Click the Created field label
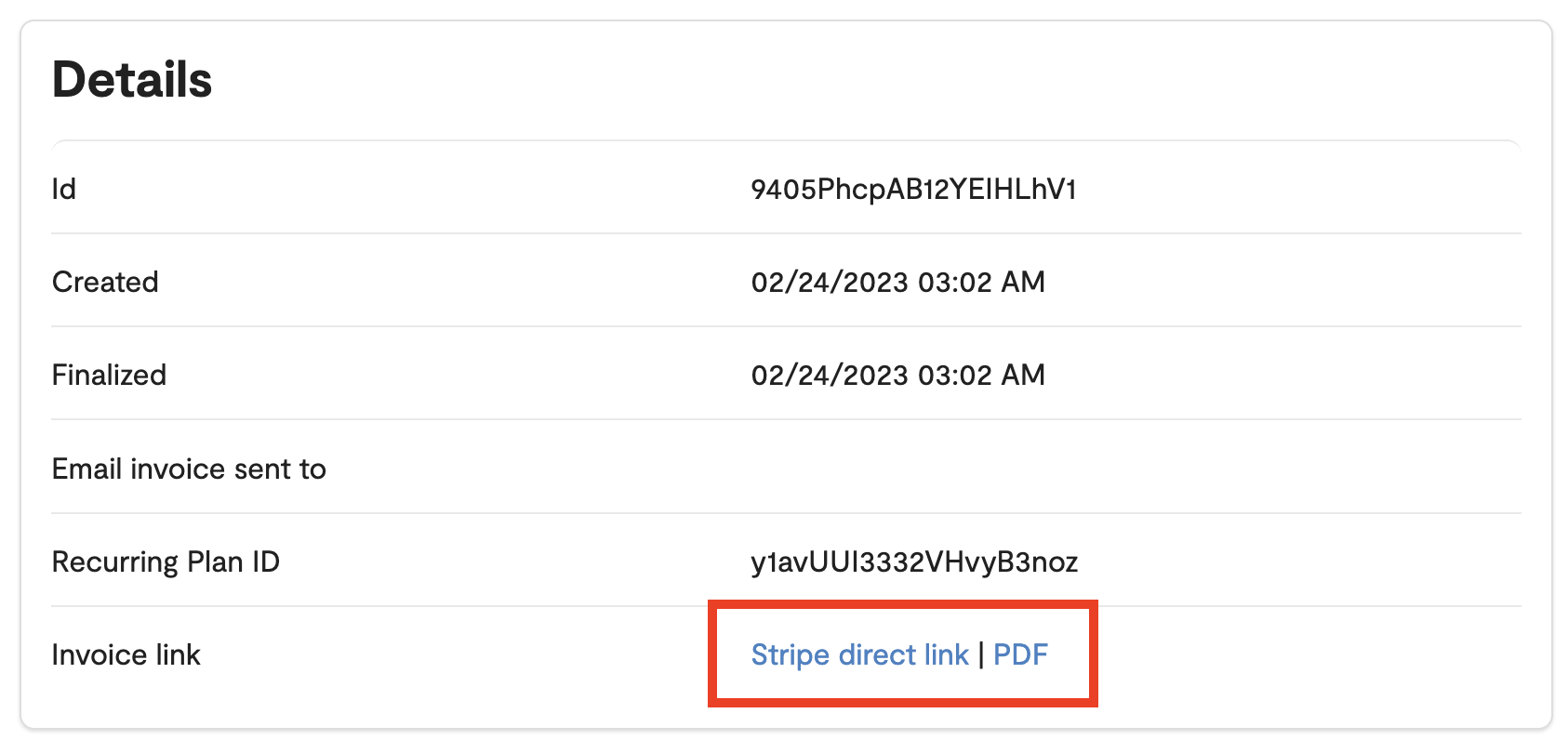Viewport: 1568px width, 753px height. click(x=105, y=282)
